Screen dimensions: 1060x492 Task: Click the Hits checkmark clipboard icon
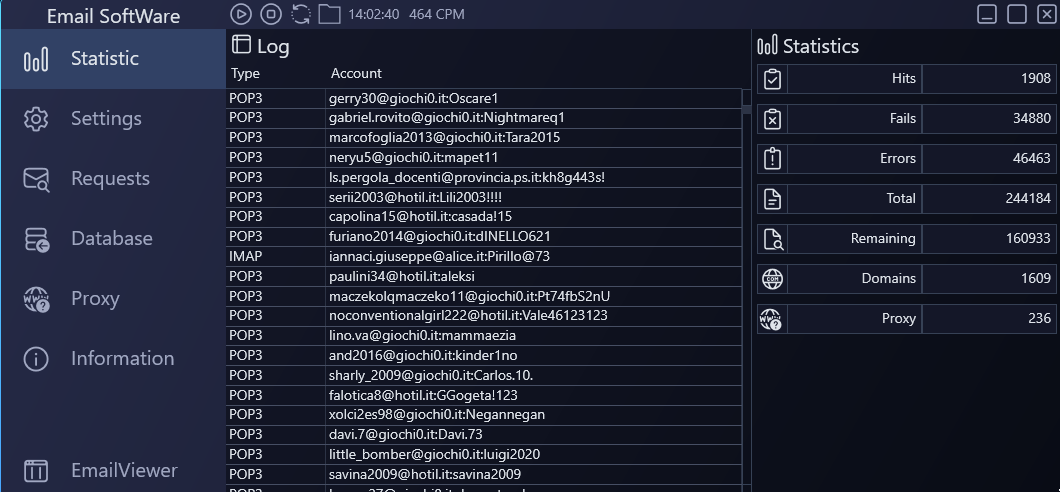coord(772,79)
